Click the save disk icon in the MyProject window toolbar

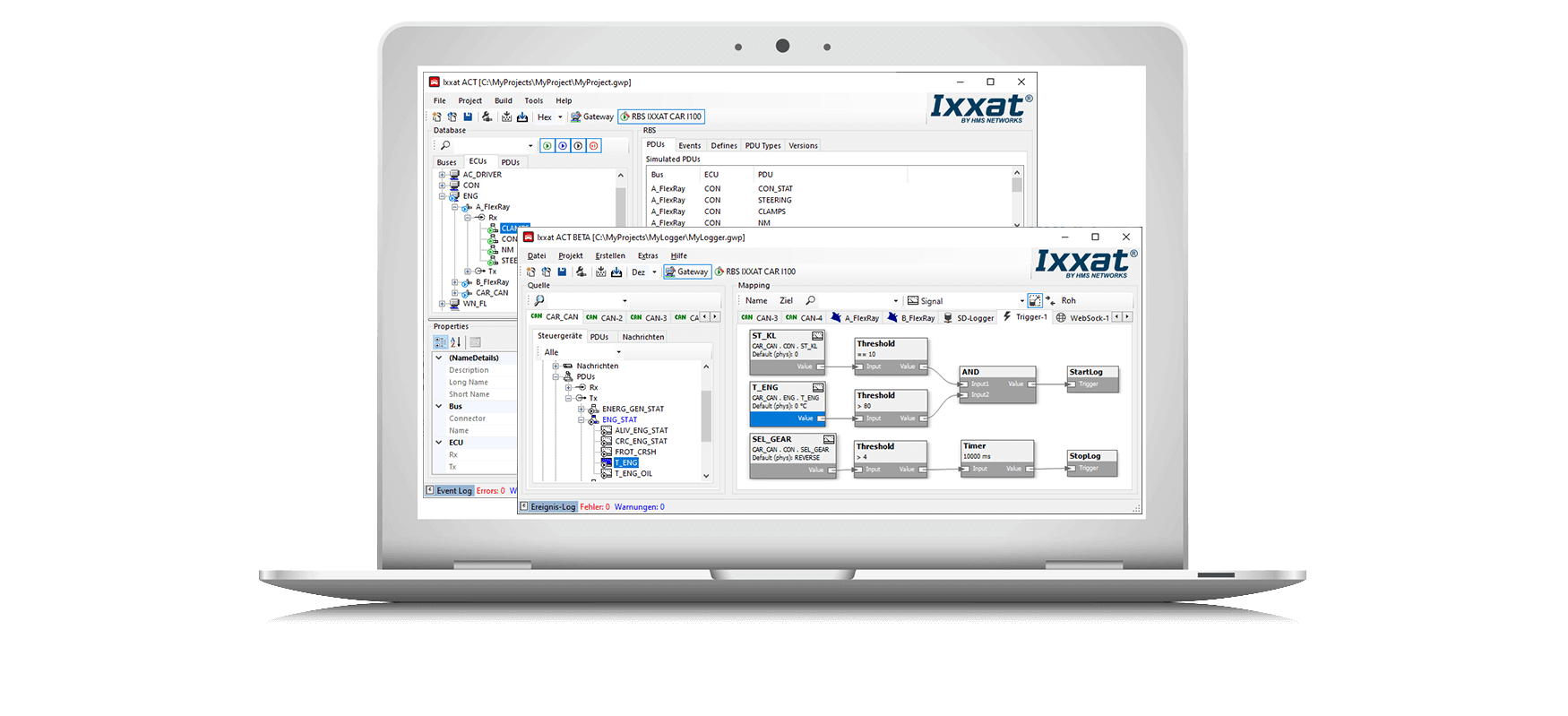tap(468, 116)
